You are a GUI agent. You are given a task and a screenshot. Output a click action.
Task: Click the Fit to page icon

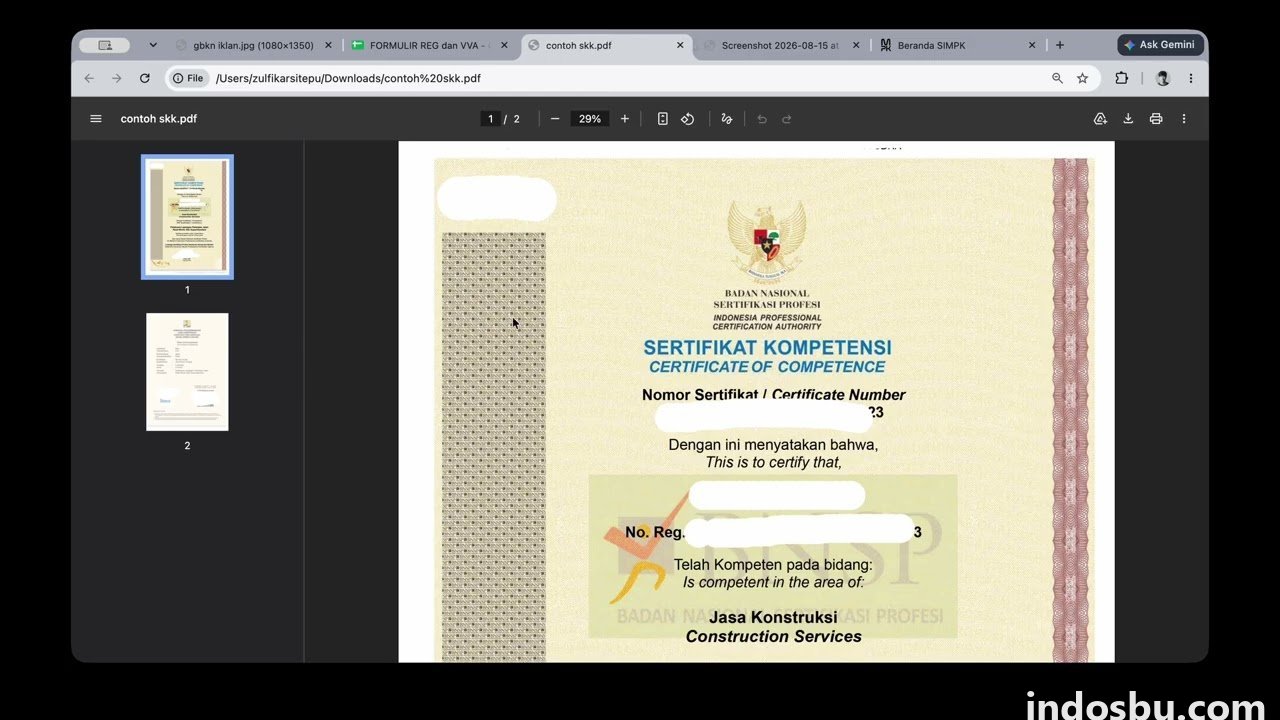(662, 119)
